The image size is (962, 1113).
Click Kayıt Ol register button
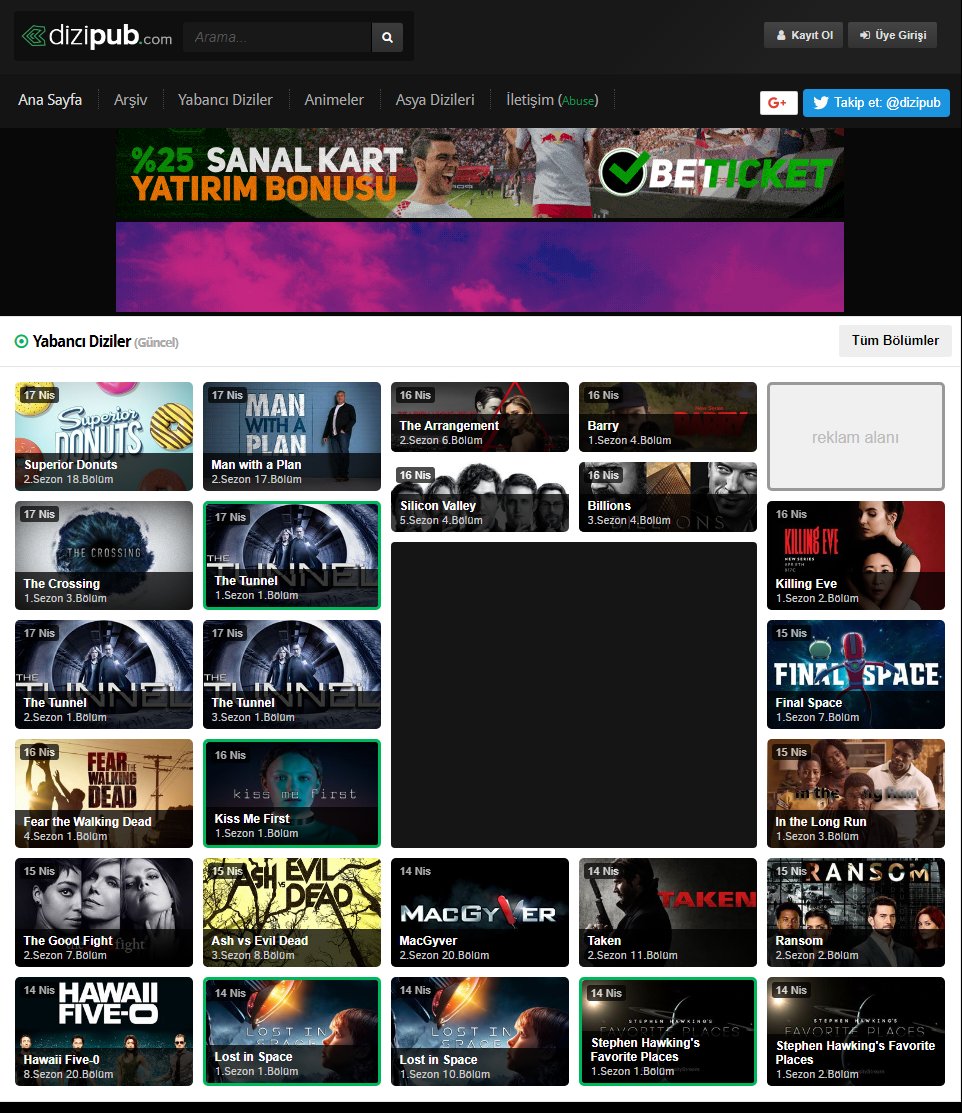[x=803, y=35]
